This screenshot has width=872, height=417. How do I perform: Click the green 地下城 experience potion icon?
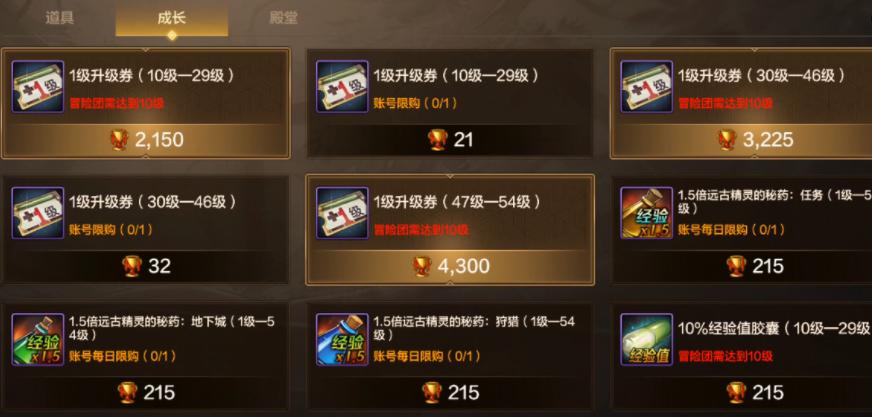(38, 339)
